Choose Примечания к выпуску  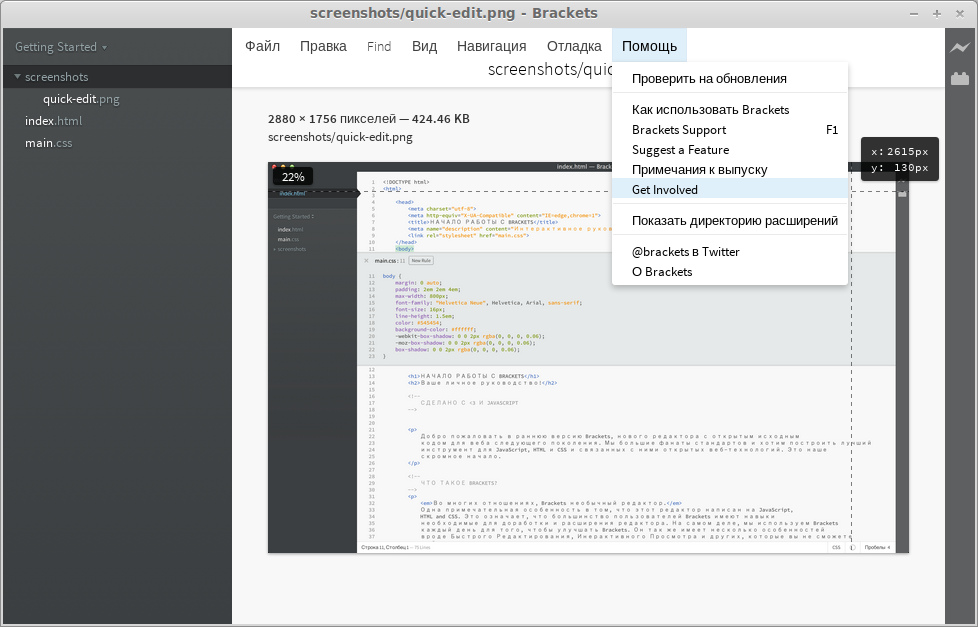coord(730,170)
